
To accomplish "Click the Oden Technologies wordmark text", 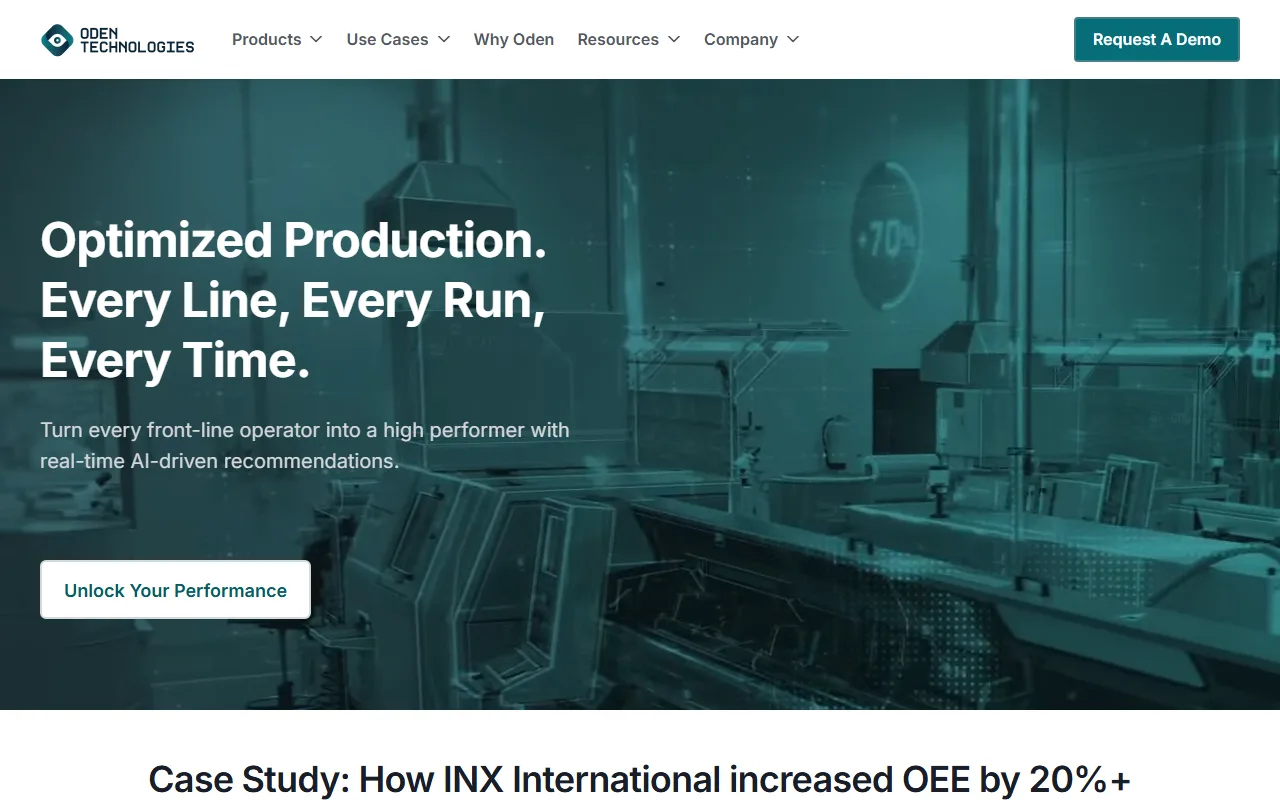I will 137,40.
